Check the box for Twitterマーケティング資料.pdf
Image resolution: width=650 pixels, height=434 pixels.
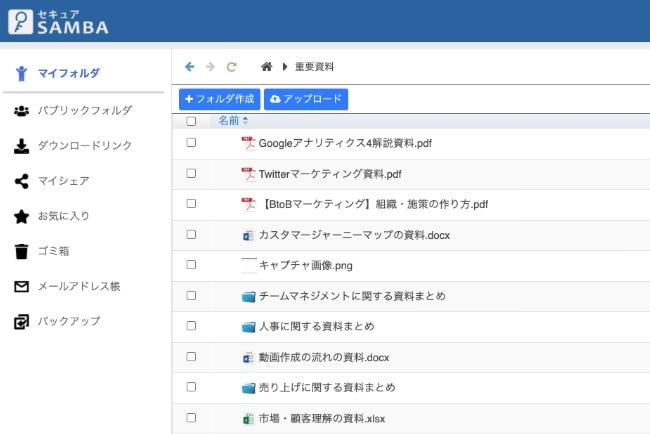[191, 173]
